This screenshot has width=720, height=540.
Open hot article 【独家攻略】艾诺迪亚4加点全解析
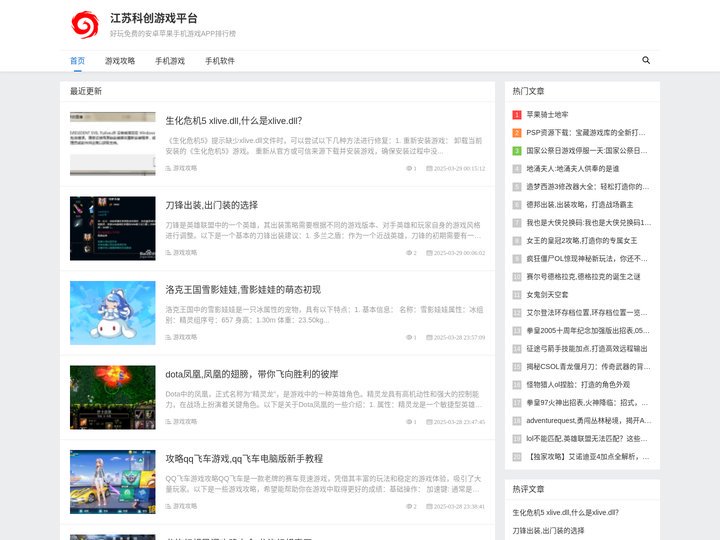(588, 456)
